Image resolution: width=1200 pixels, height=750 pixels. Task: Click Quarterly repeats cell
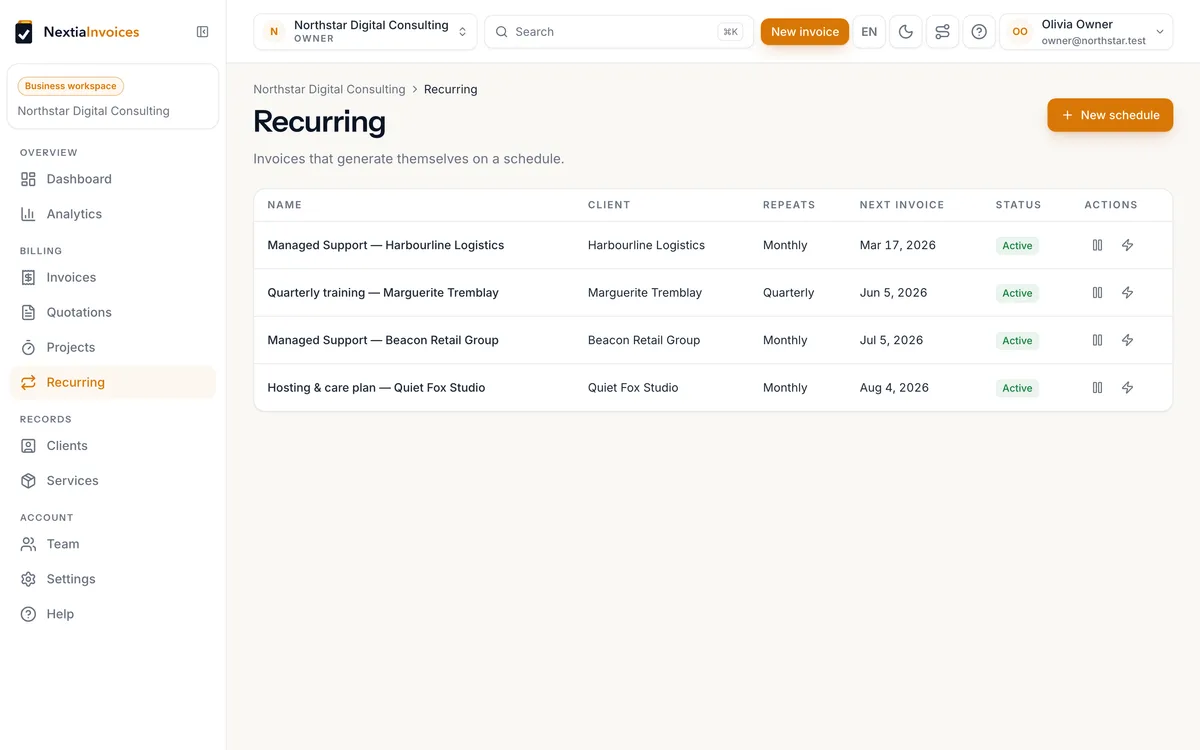click(789, 293)
